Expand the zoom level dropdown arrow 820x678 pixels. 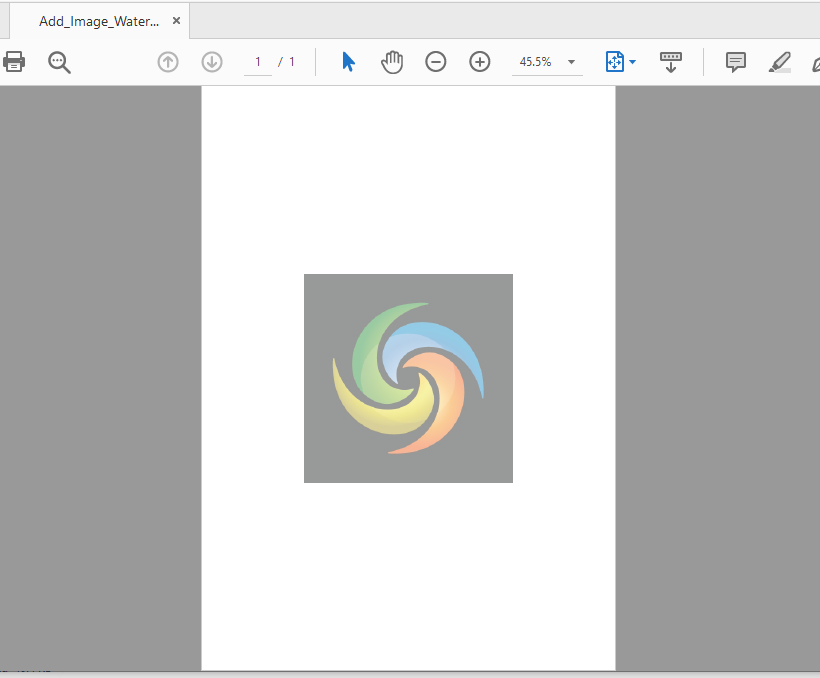click(572, 62)
